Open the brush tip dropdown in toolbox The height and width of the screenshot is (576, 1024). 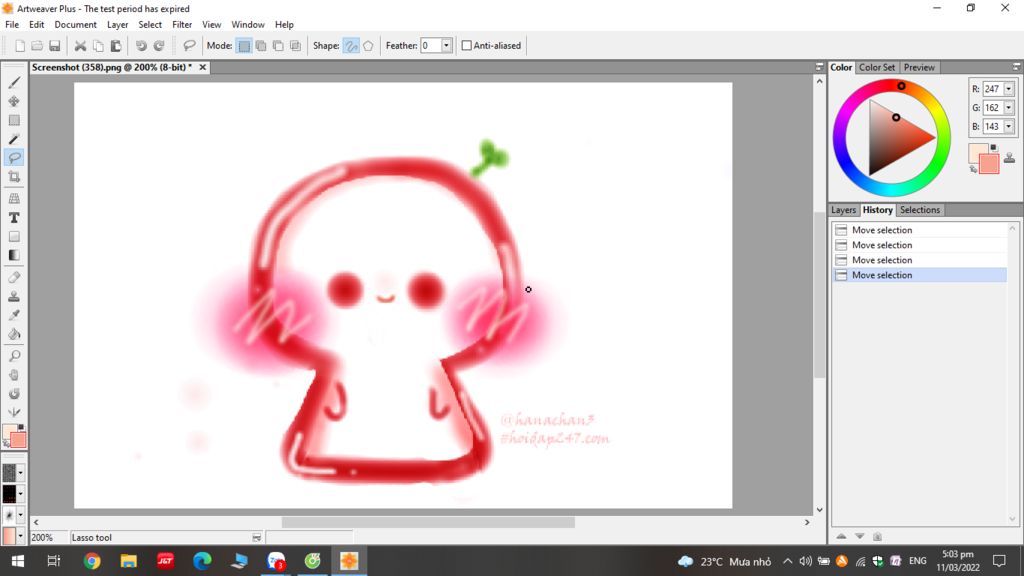coord(20,515)
